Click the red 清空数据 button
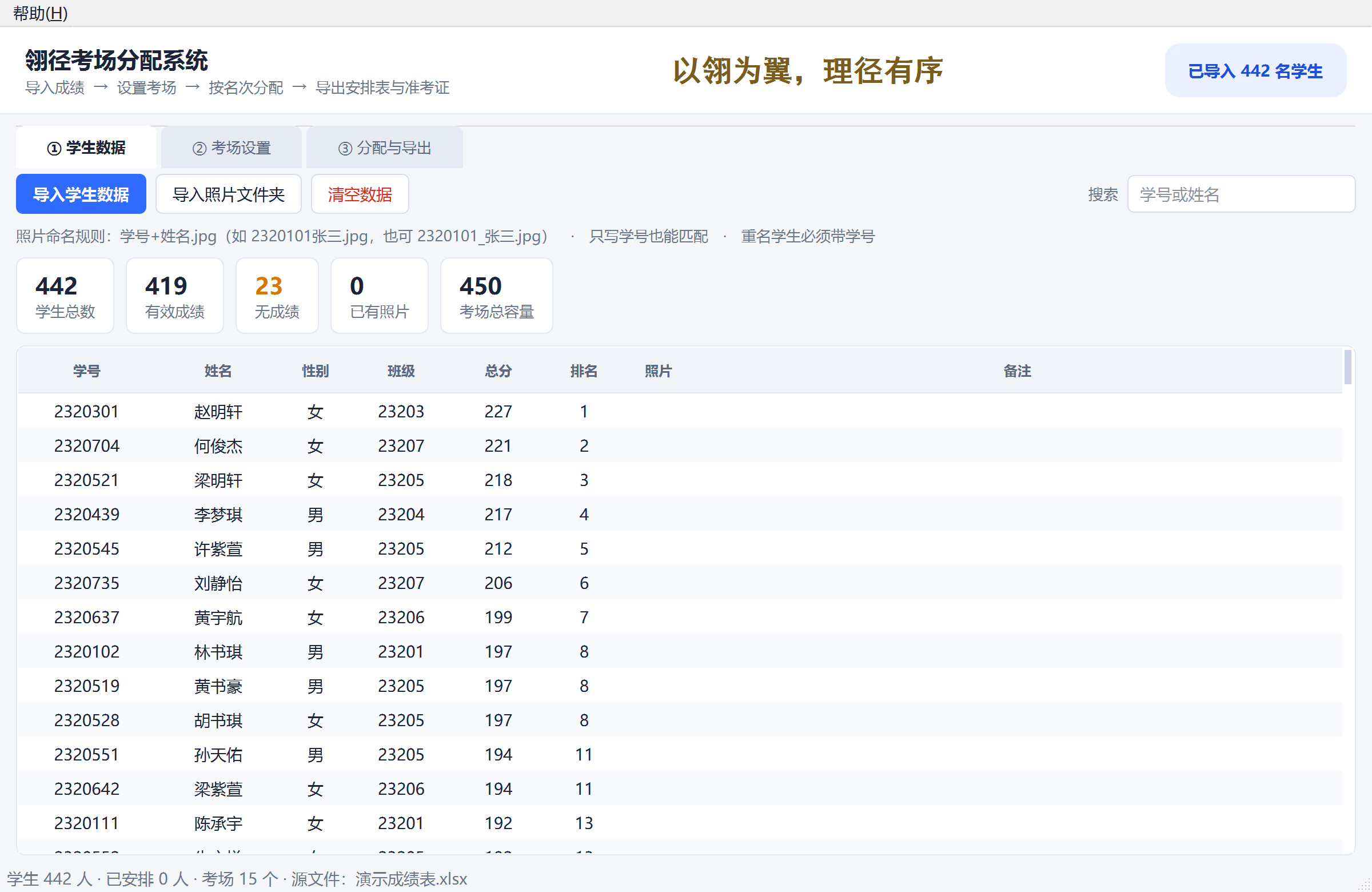This screenshot has height=892, width=1372. click(360, 194)
